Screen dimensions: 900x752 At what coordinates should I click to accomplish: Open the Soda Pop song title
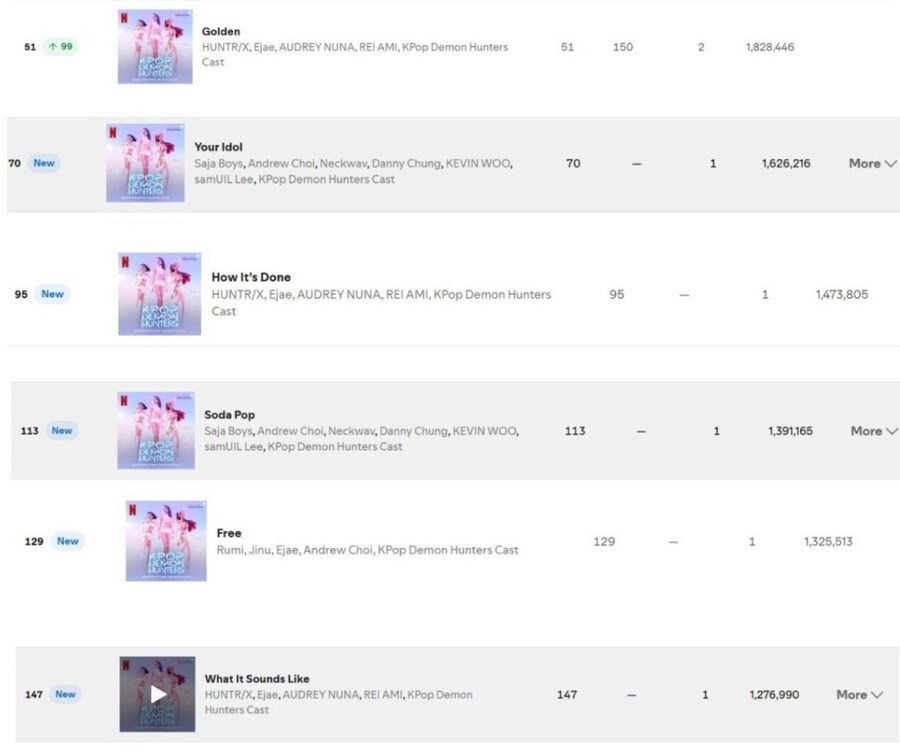[230, 414]
